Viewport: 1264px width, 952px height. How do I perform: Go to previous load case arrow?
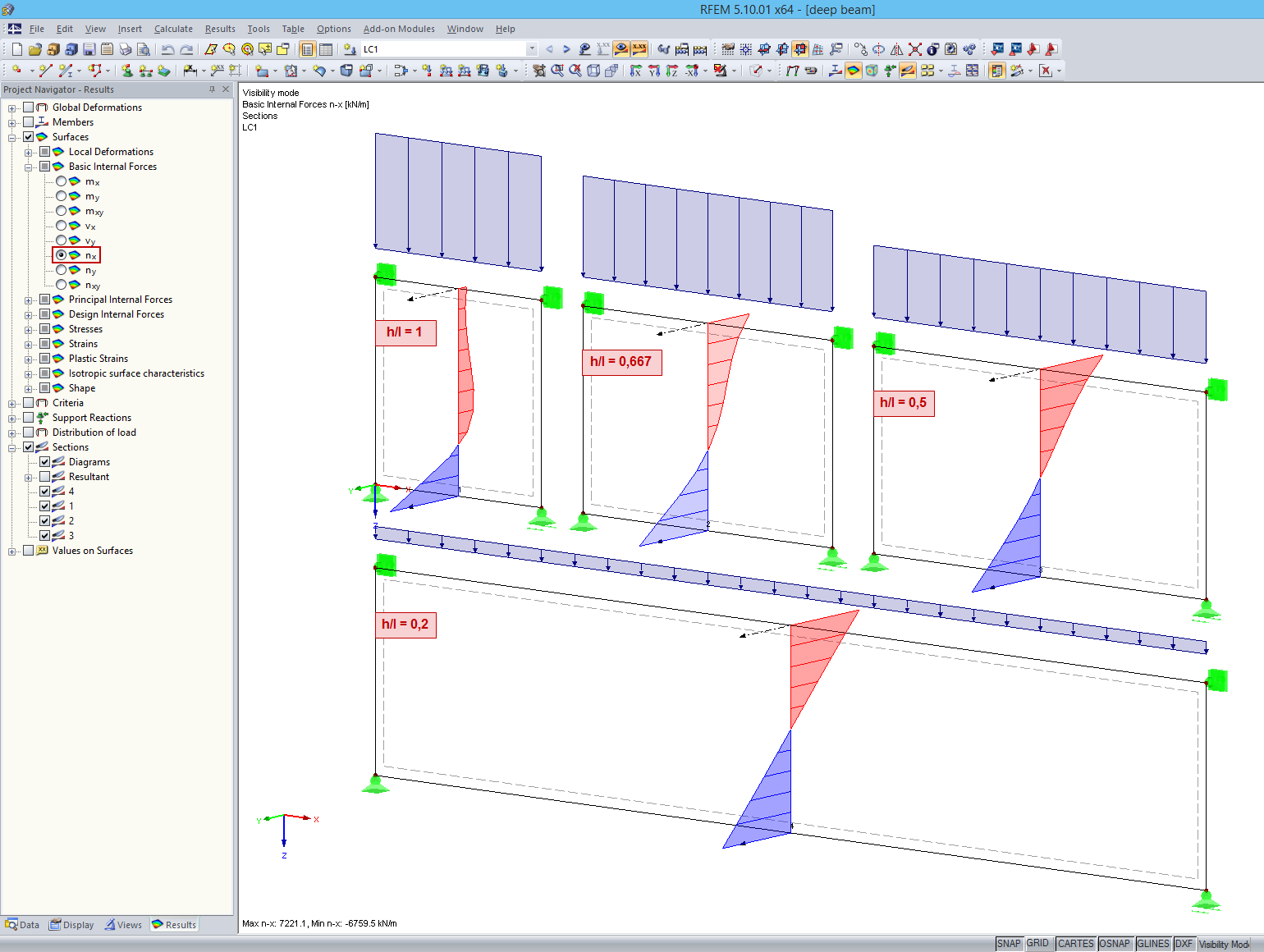point(549,49)
